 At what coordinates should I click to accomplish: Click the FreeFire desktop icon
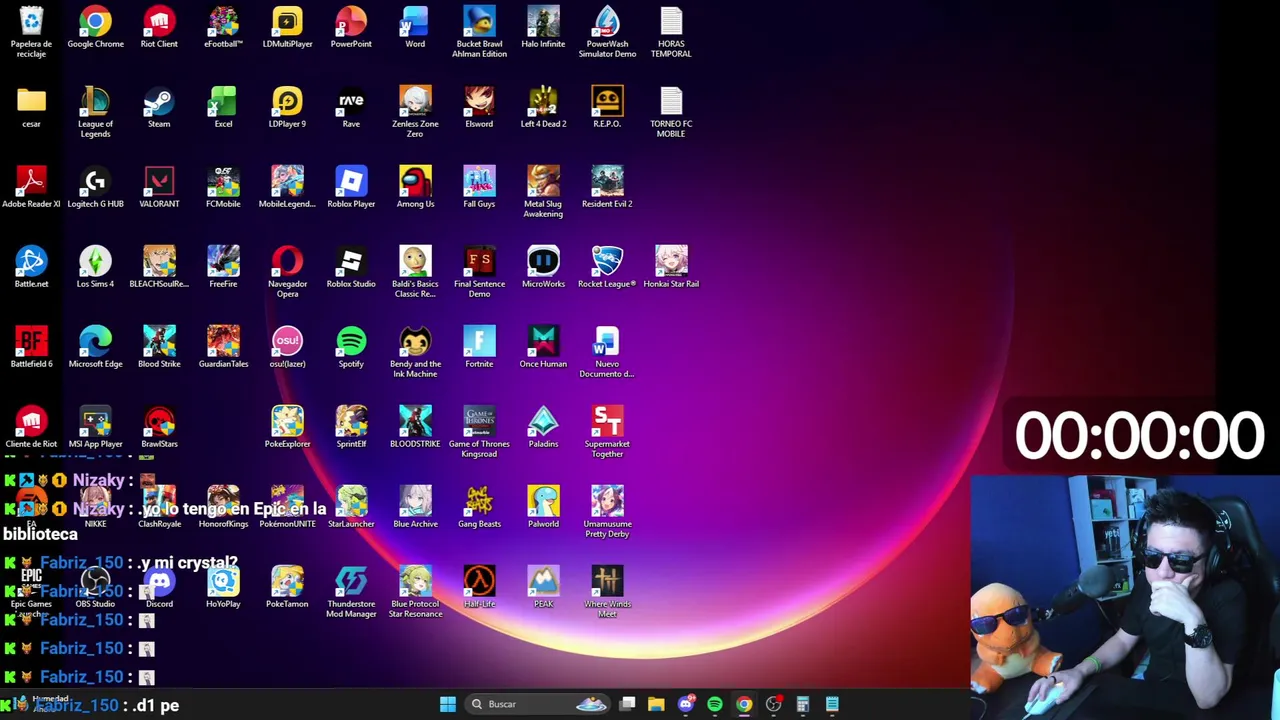(223, 268)
